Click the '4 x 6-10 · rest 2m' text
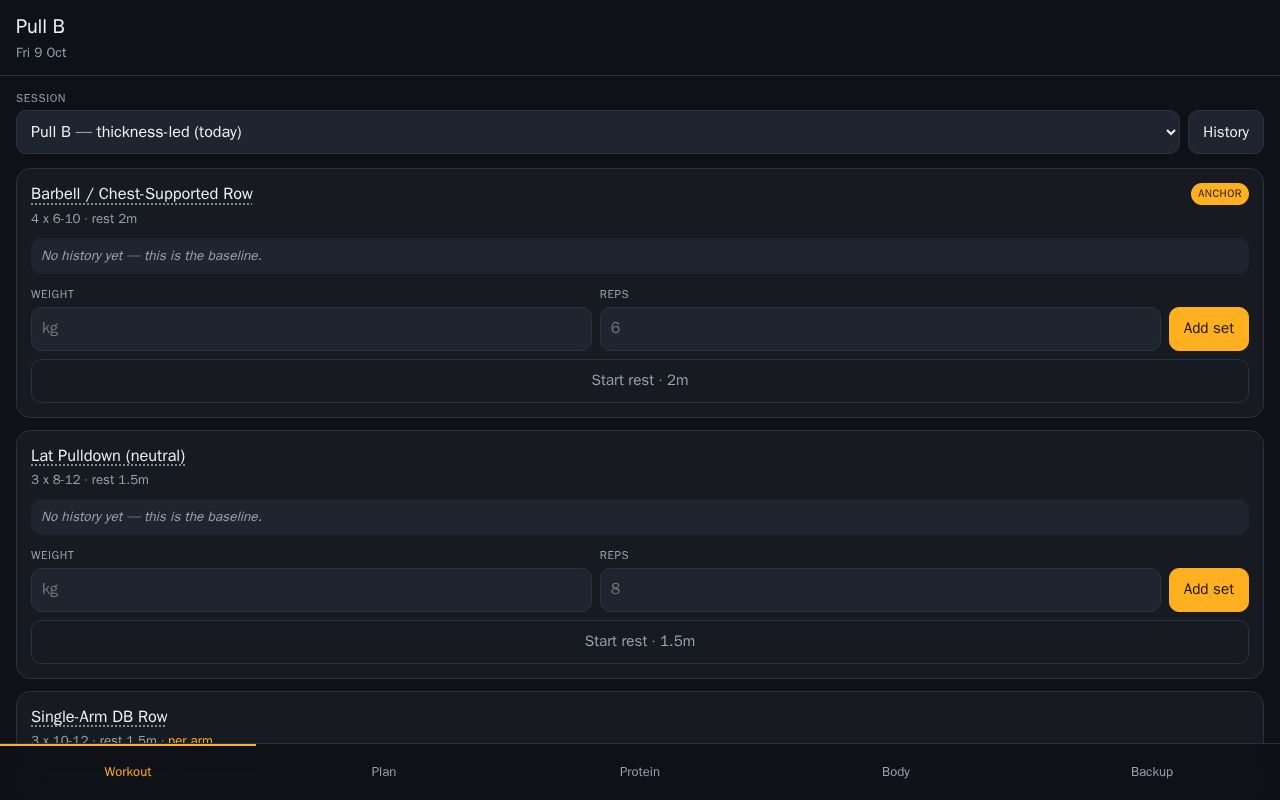 [x=84, y=219]
